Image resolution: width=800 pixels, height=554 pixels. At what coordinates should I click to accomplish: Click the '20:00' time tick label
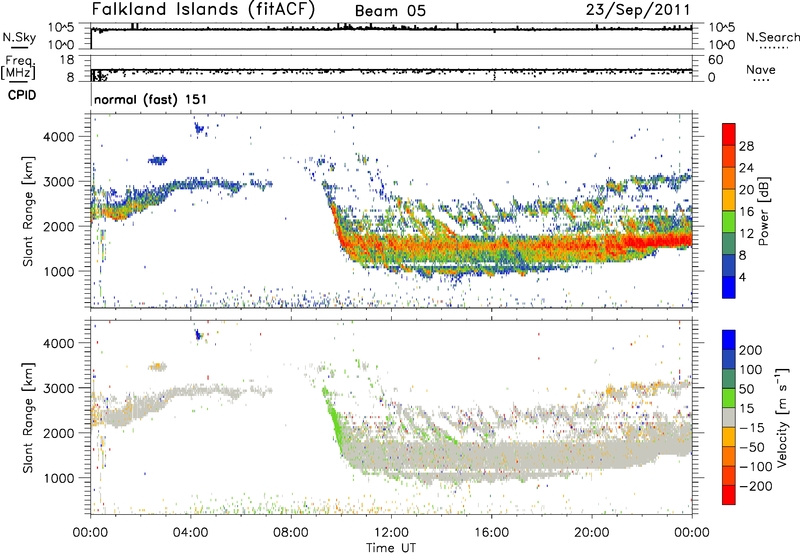point(591,533)
